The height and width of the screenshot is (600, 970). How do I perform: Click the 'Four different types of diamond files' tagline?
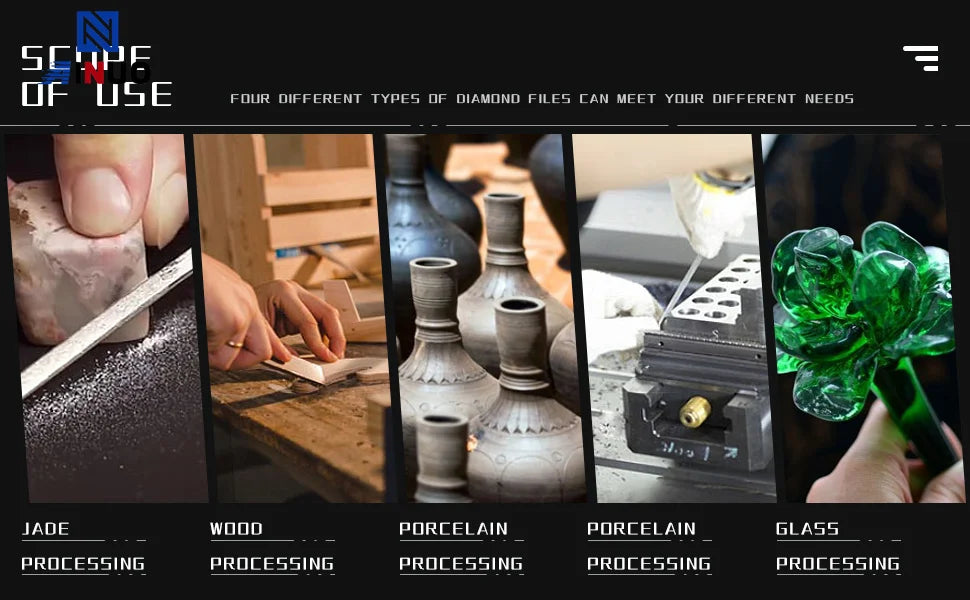click(x=542, y=98)
